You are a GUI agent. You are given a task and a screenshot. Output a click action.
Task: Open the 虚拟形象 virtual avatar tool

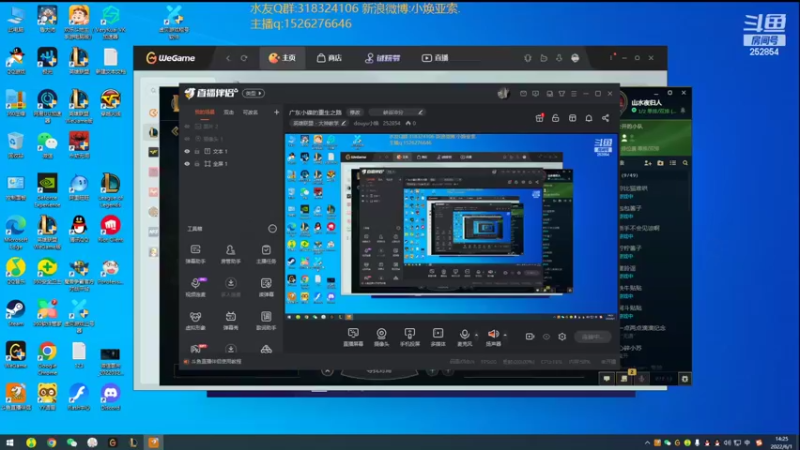[195, 320]
